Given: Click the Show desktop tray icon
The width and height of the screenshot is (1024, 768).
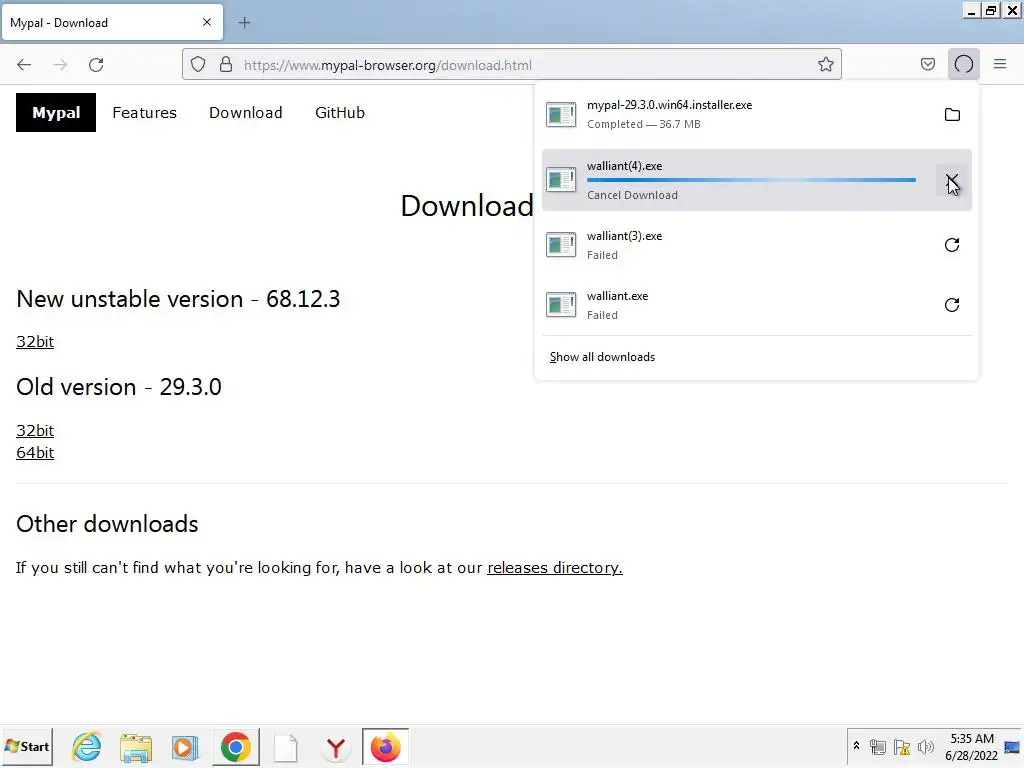Looking at the screenshot, I should pyautogui.click(x=1012, y=747).
